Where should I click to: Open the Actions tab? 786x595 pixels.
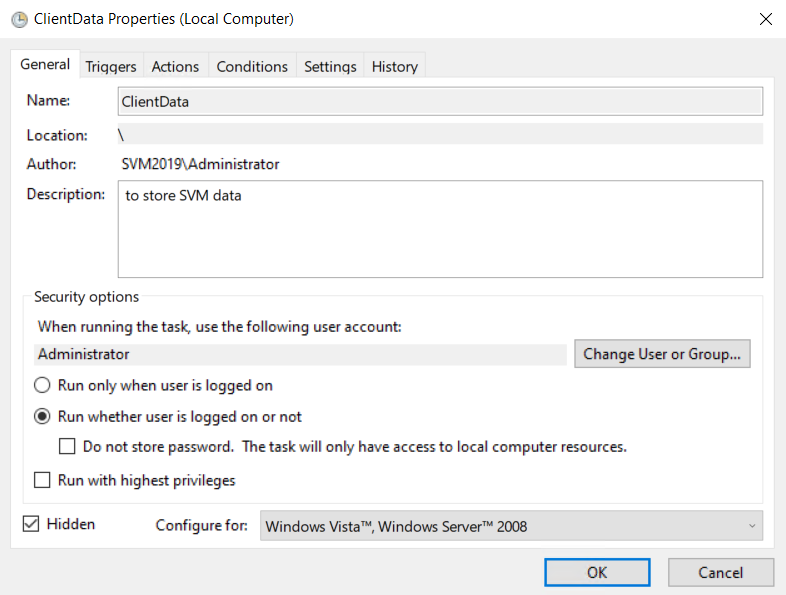pyautogui.click(x=175, y=66)
